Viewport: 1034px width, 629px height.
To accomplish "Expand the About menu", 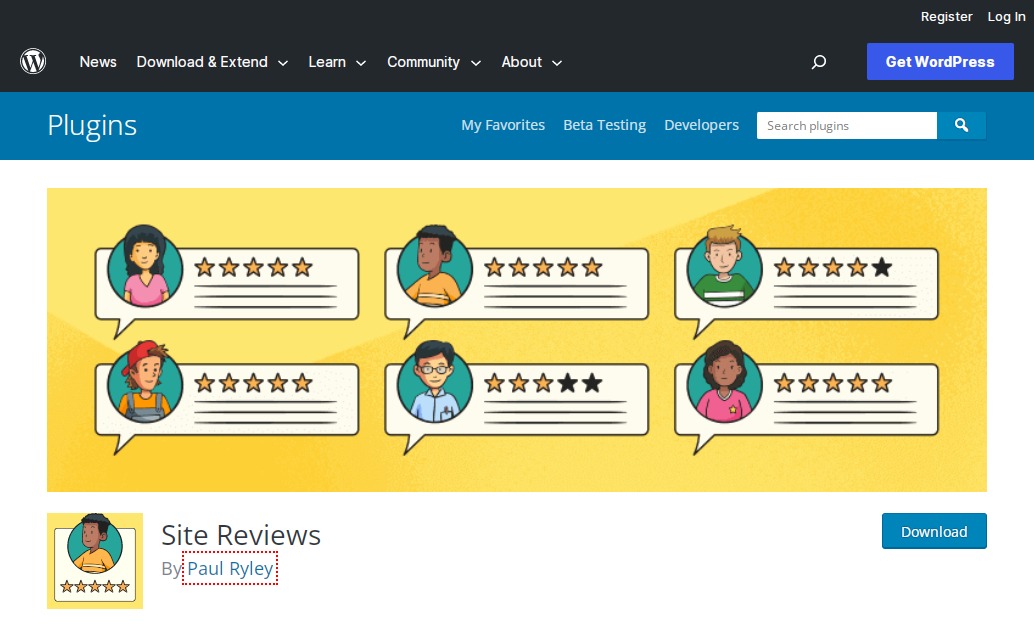I will (x=531, y=62).
